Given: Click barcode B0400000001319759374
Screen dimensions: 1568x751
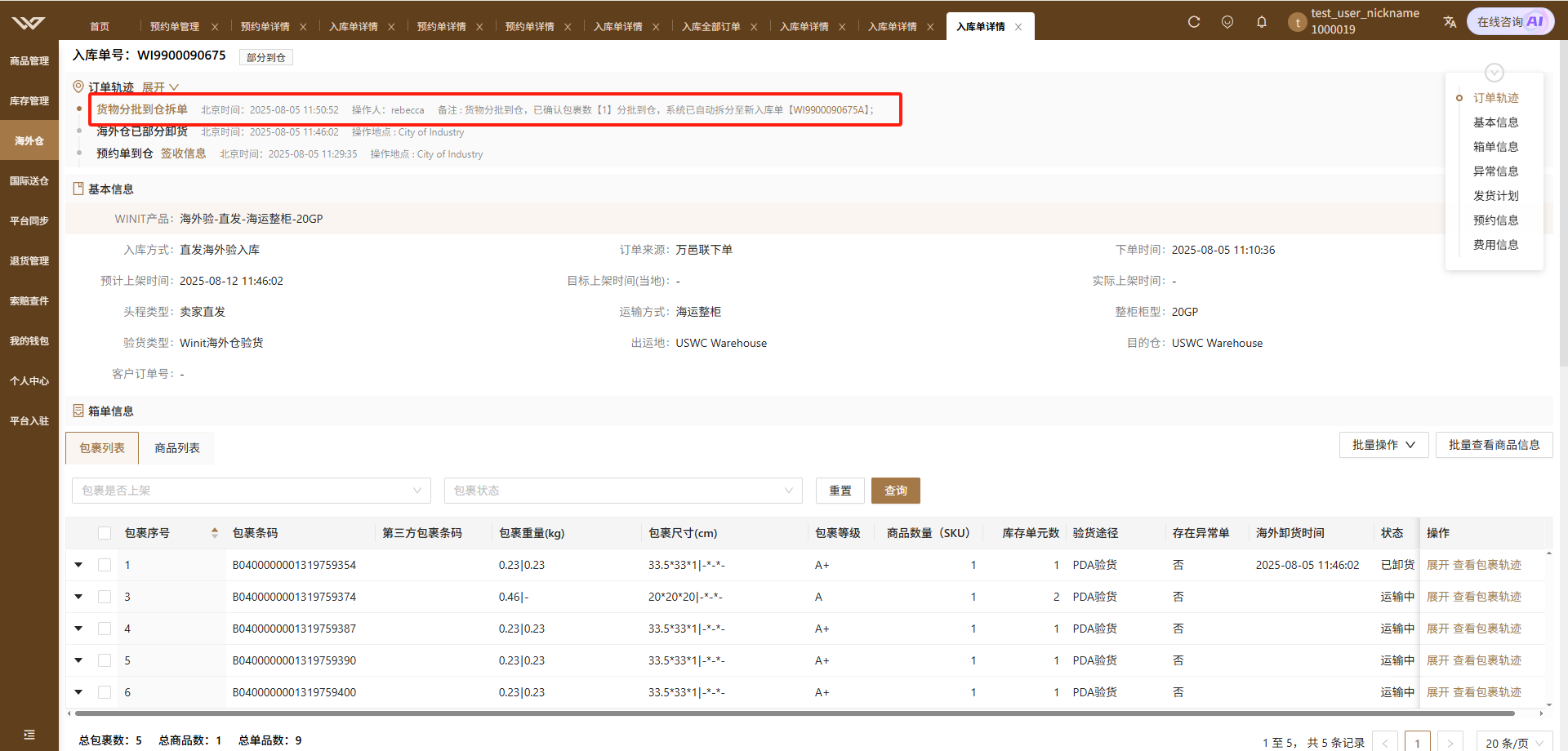Looking at the screenshot, I should (x=294, y=597).
